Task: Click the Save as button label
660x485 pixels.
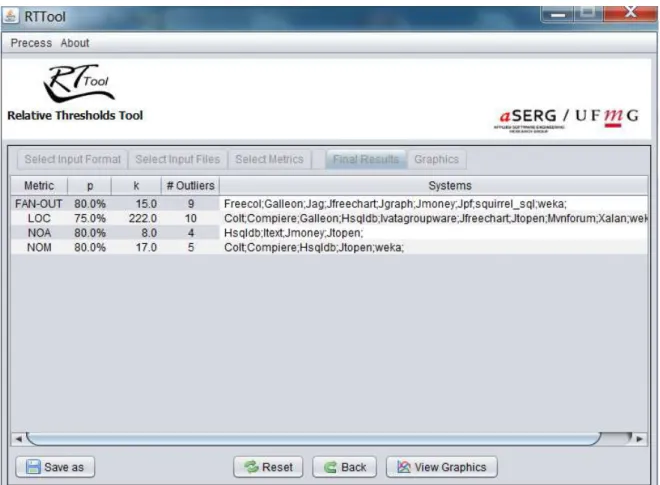Action: [64, 467]
